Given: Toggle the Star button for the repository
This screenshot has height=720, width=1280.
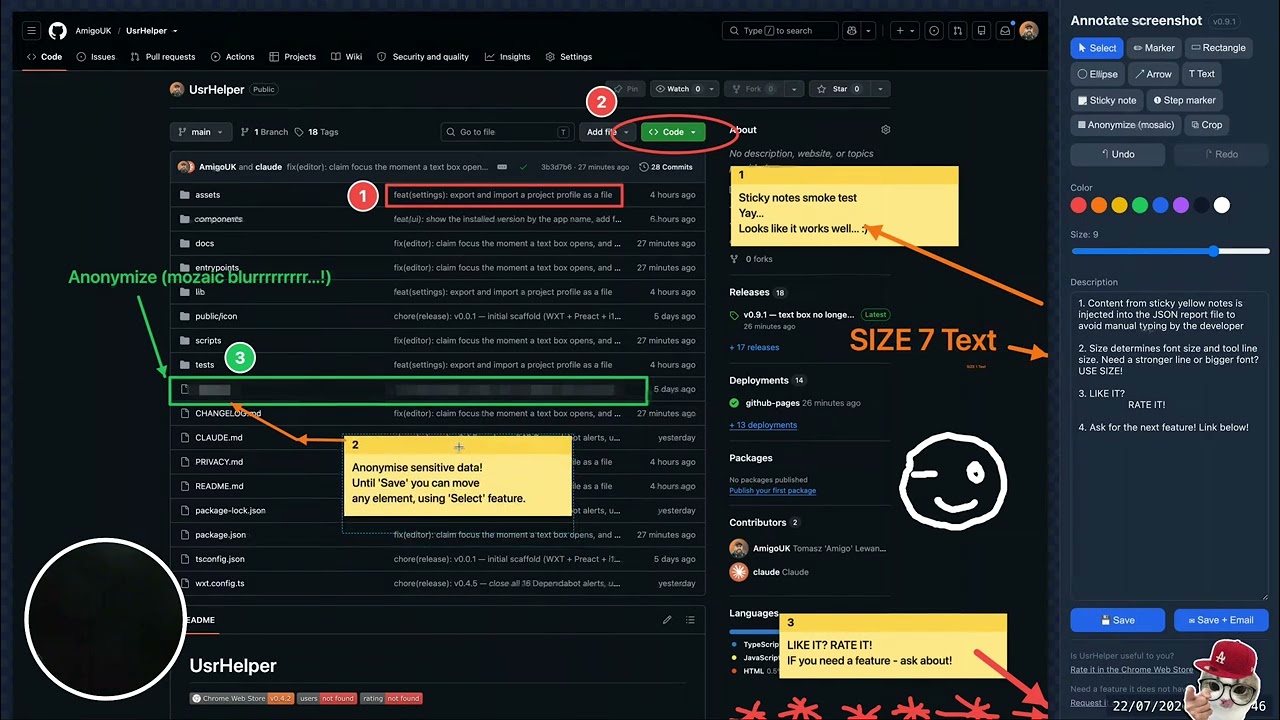Looking at the screenshot, I should (x=840, y=89).
